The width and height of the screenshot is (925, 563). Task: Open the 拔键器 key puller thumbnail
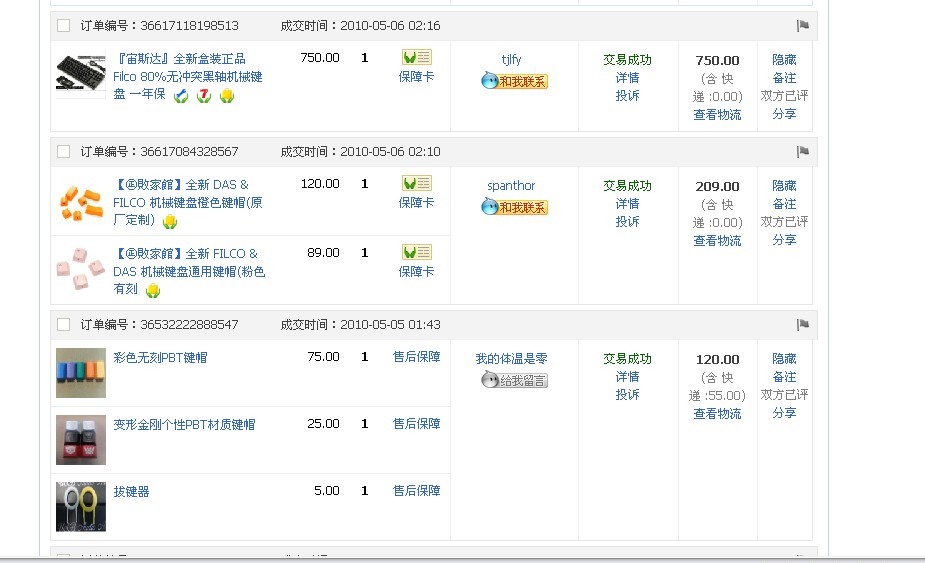coord(81,506)
